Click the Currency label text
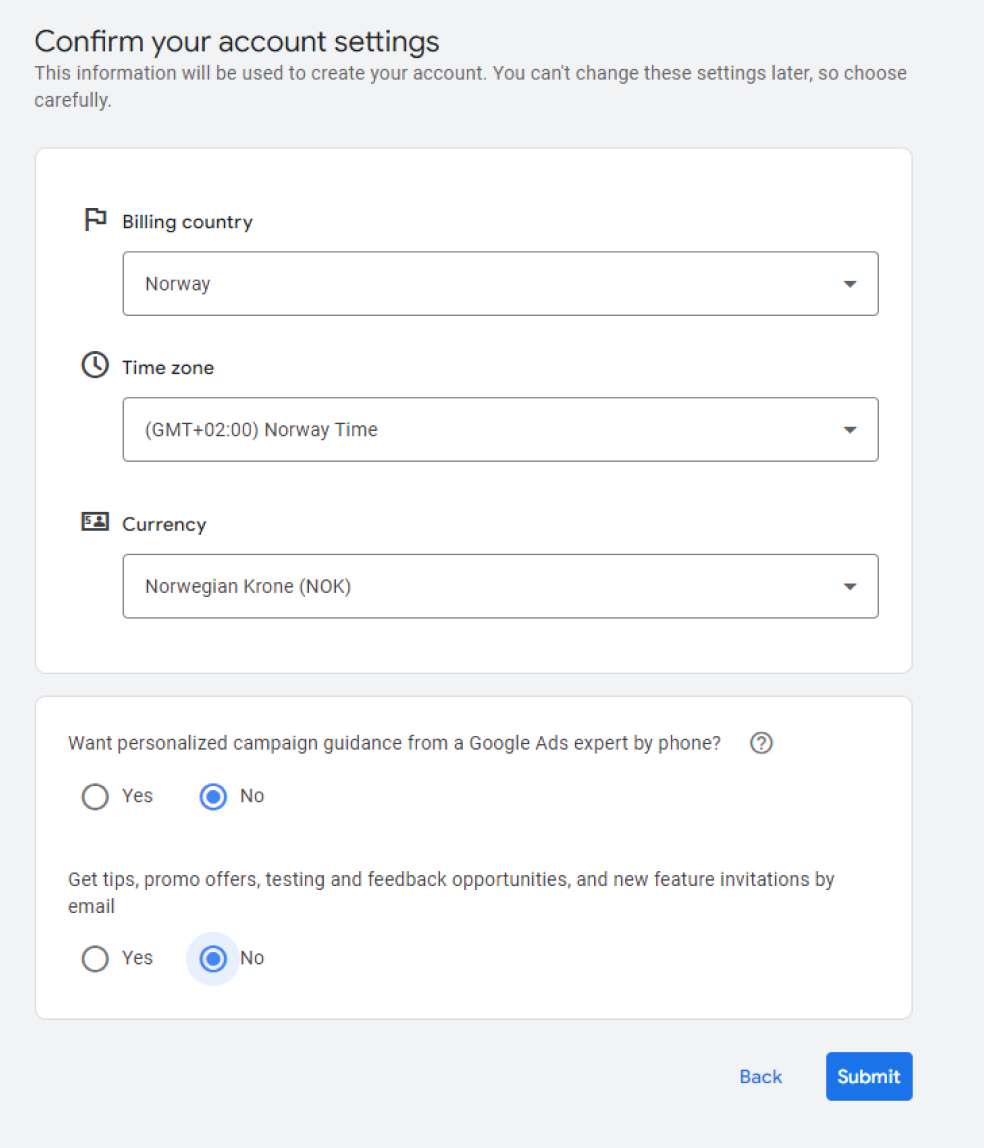The image size is (984, 1148). click(164, 524)
